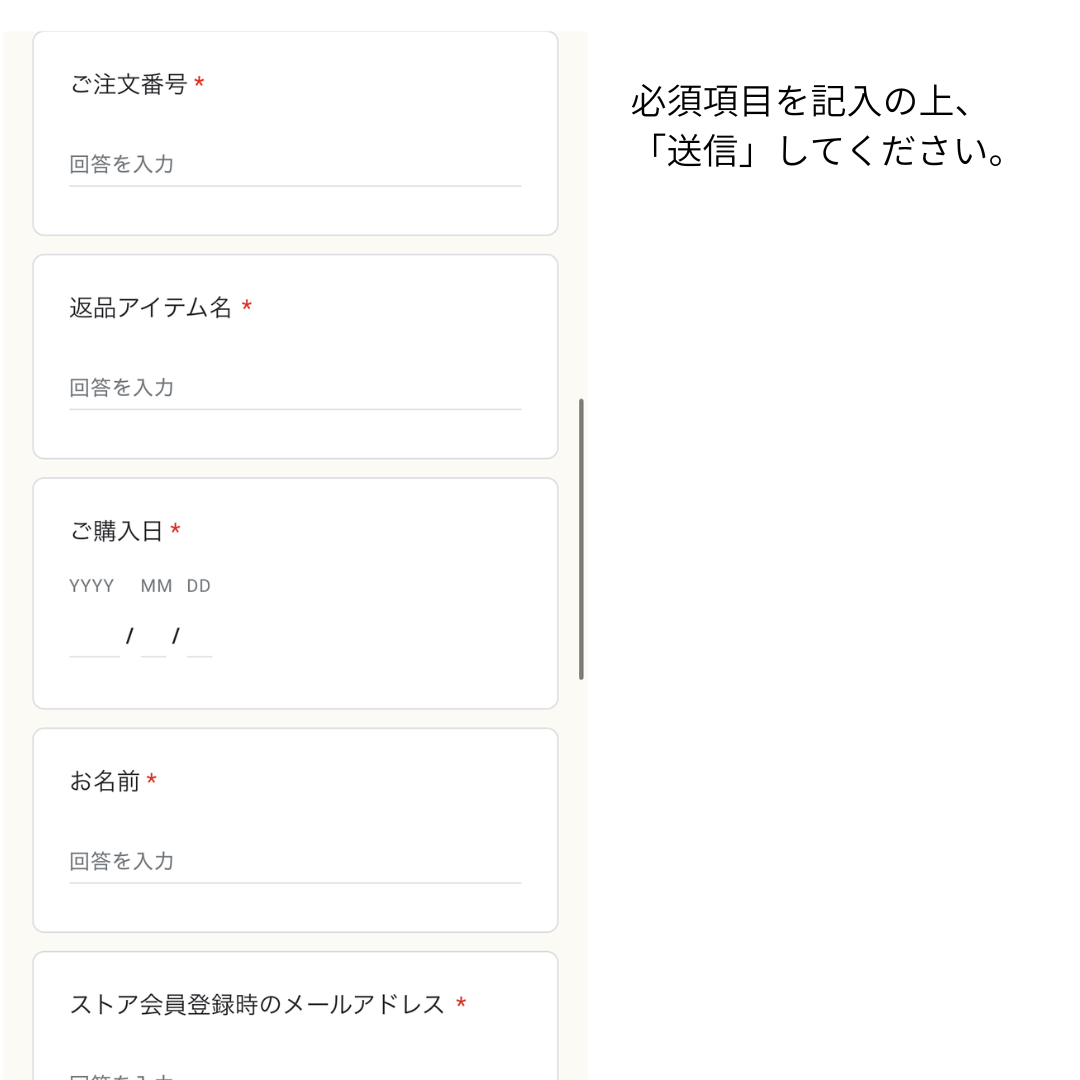Click the MM date hint label
This screenshot has width=1080, height=1080.
tap(156, 586)
